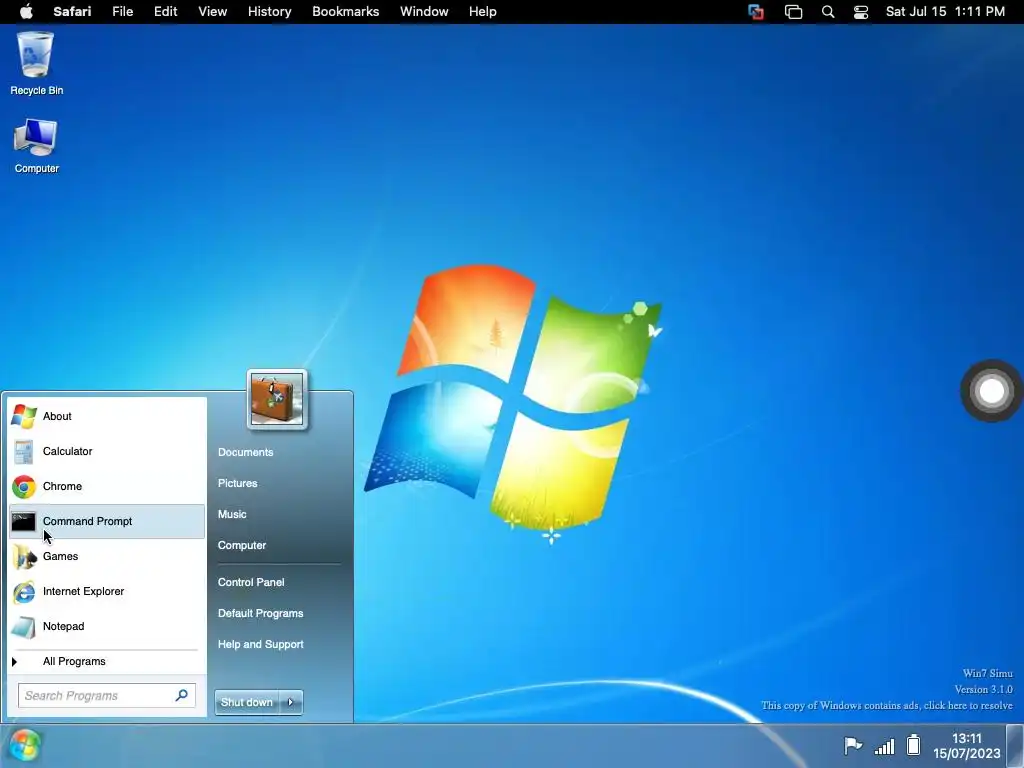Click the remote desktop menu bar icon

(756, 12)
